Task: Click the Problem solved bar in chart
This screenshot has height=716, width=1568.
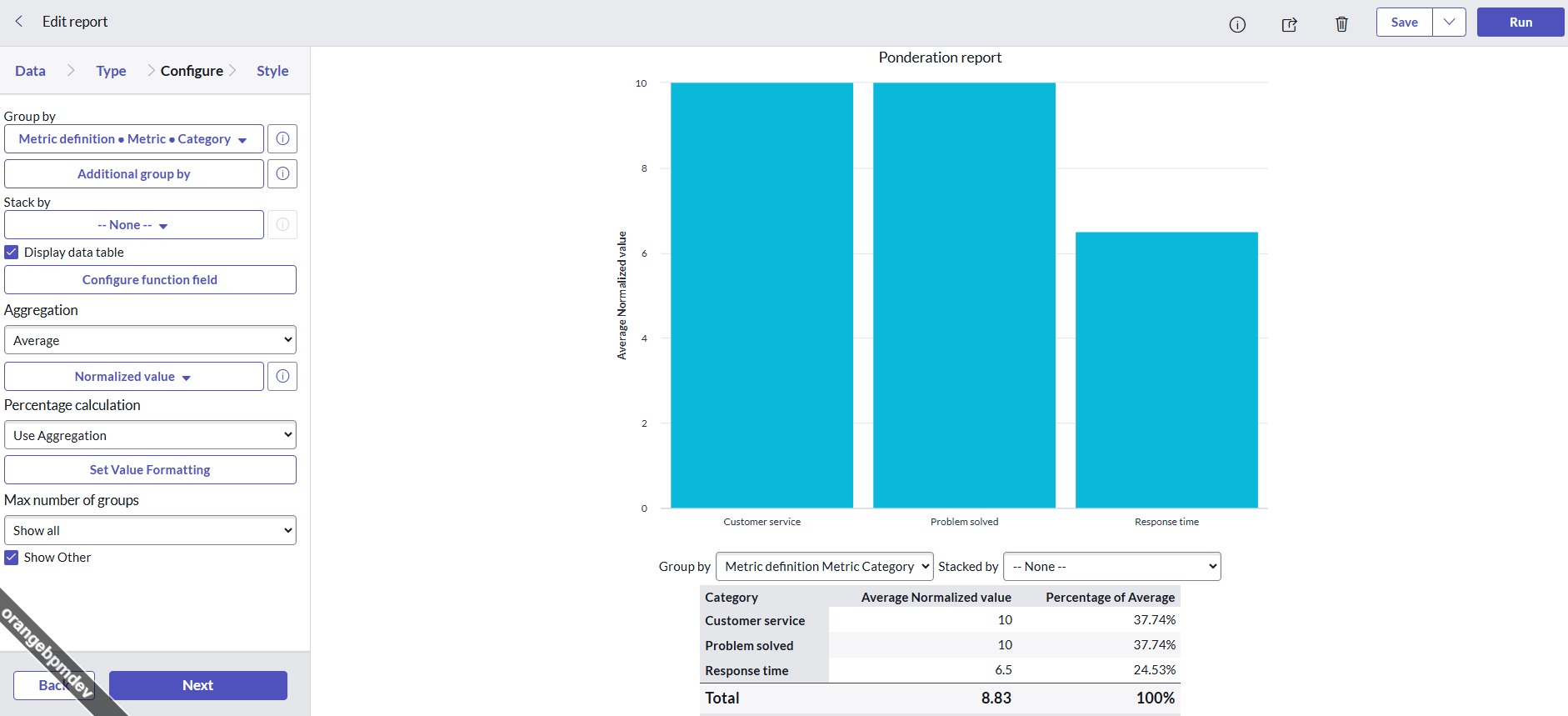Action: pos(965,295)
